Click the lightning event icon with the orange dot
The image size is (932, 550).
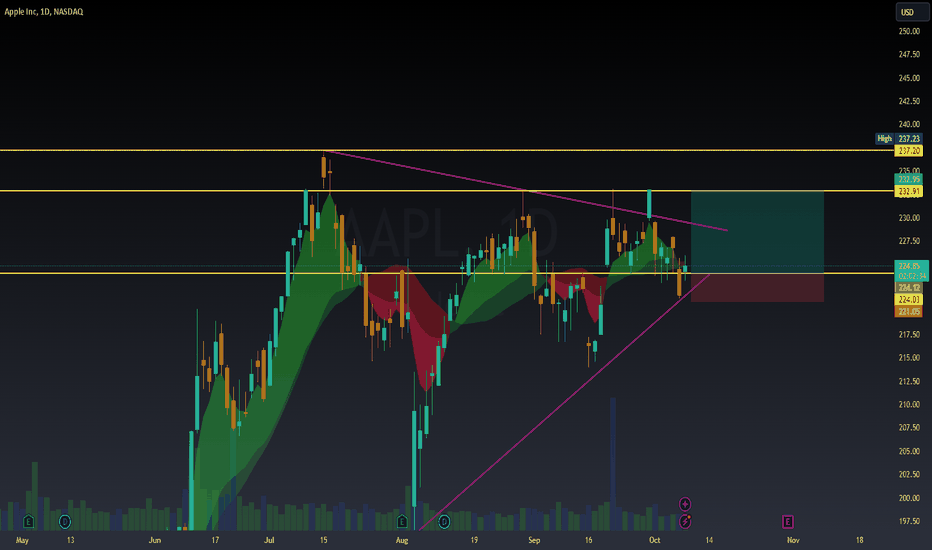685,521
